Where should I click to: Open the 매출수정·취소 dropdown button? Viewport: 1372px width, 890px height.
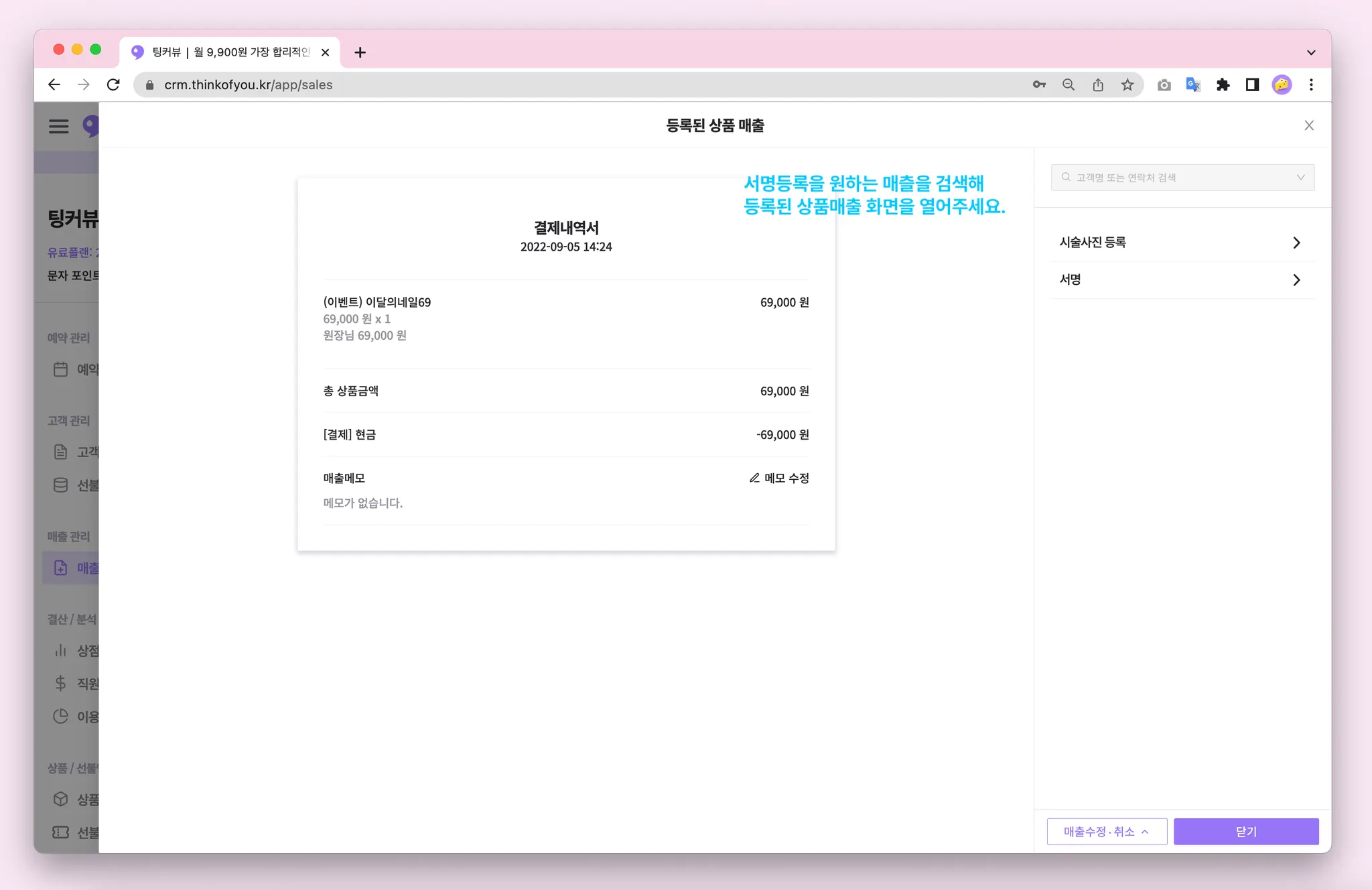[x=1106, y=831]
